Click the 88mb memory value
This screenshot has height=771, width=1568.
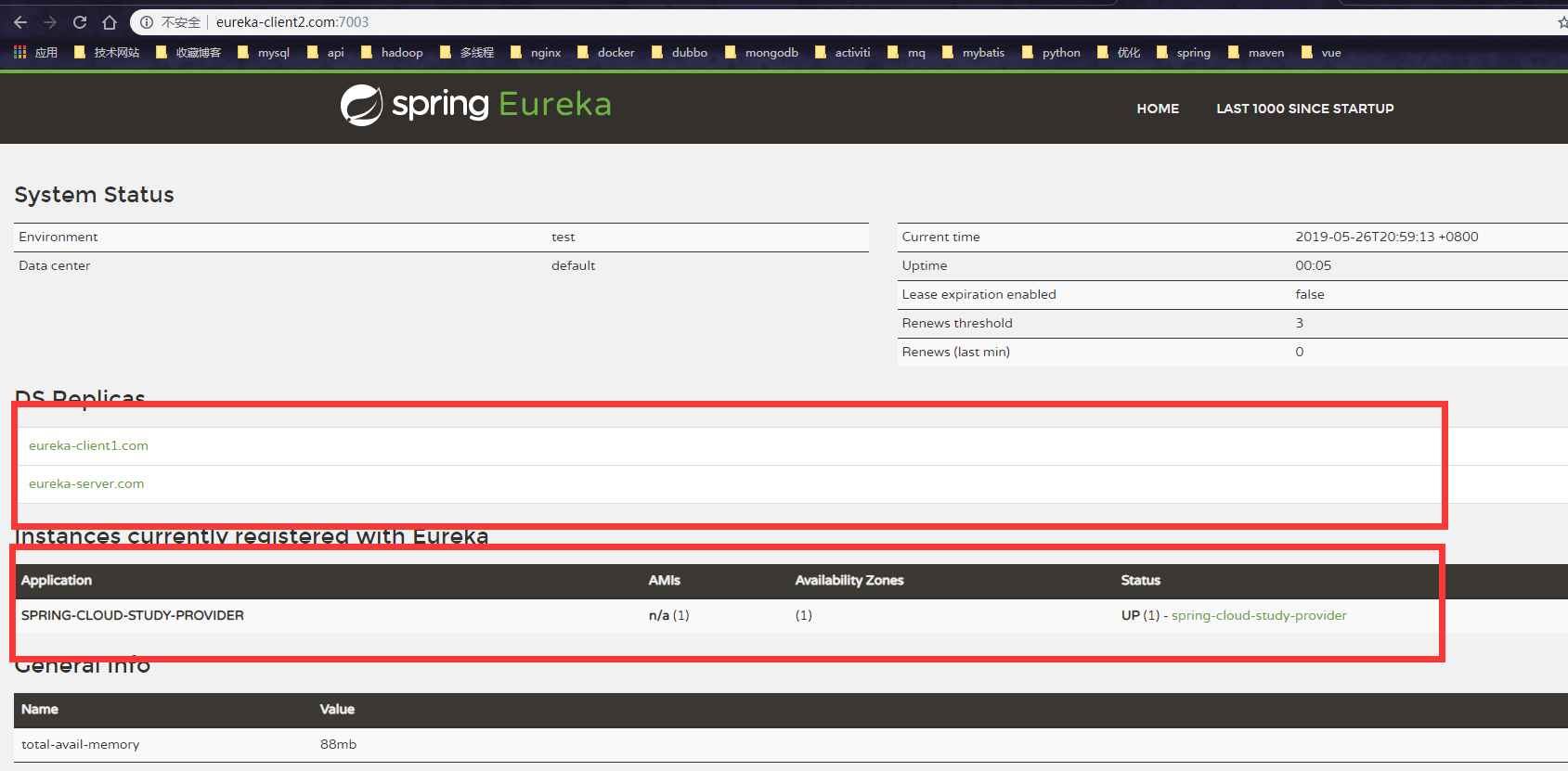338,745
